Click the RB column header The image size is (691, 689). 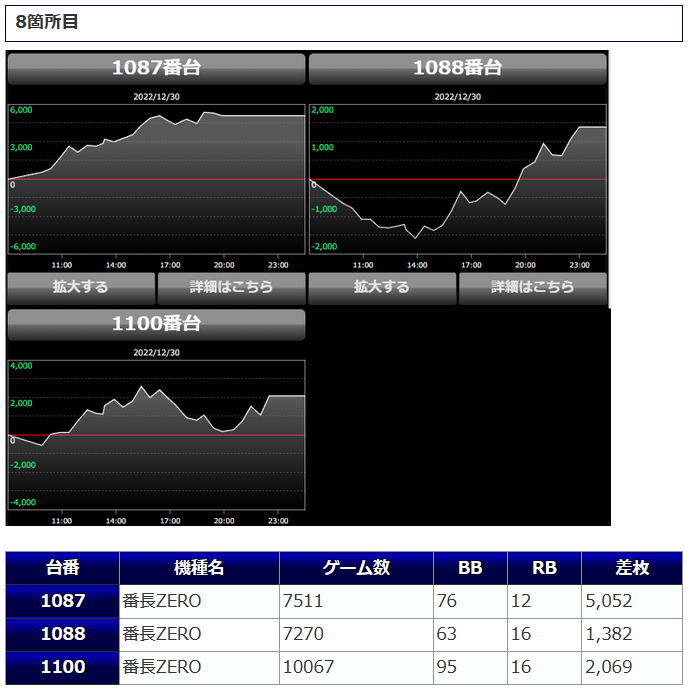(x=544, y=568)
